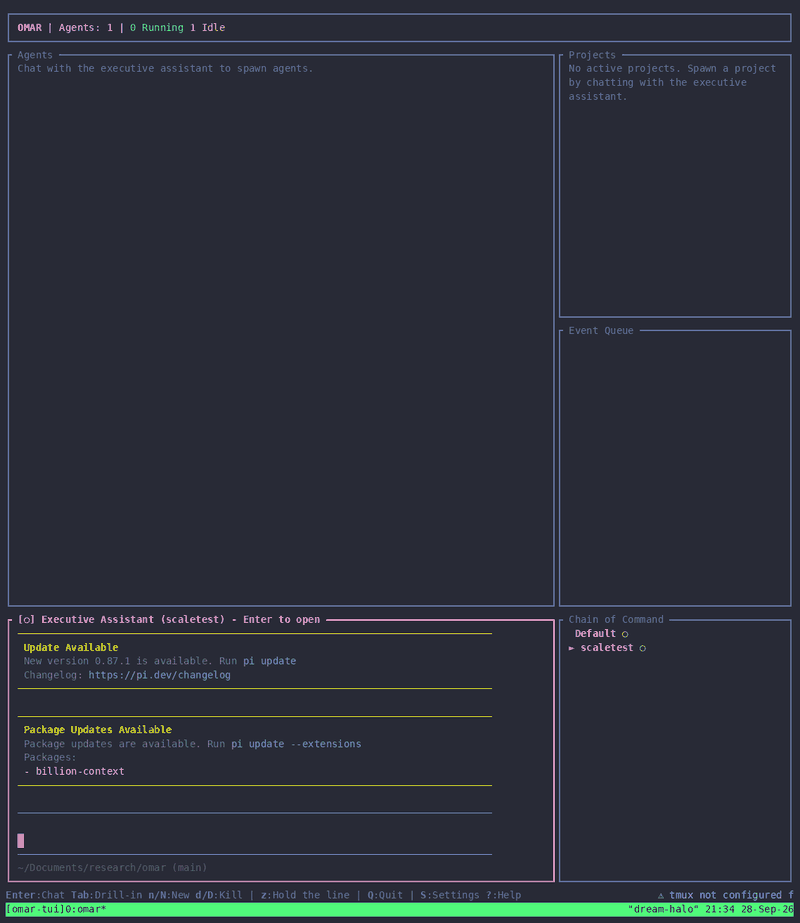Click the "No active projects" message

click(x=672, y=82)
